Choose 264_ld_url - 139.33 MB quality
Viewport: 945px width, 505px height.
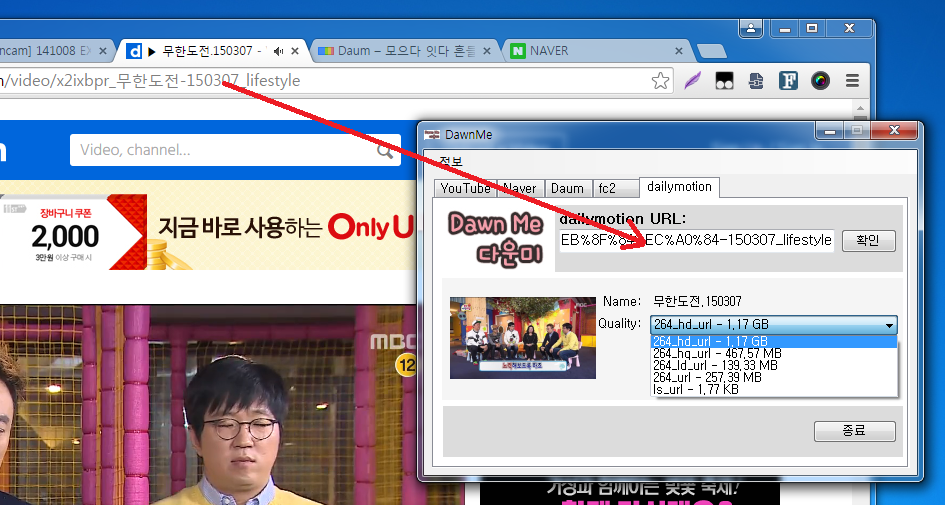774,366
